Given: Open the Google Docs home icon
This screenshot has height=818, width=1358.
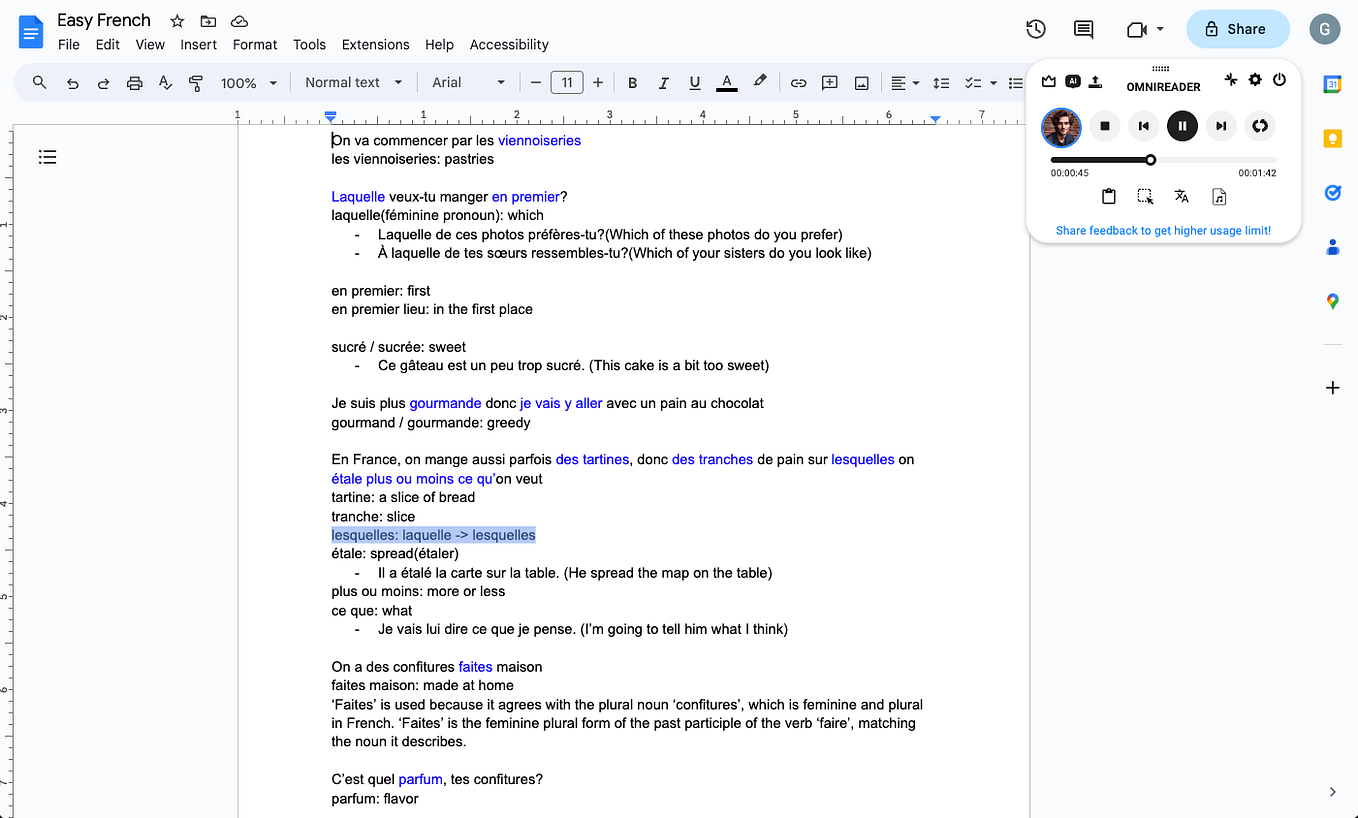Looking at the screenshot, I should [x=31, y=32].
